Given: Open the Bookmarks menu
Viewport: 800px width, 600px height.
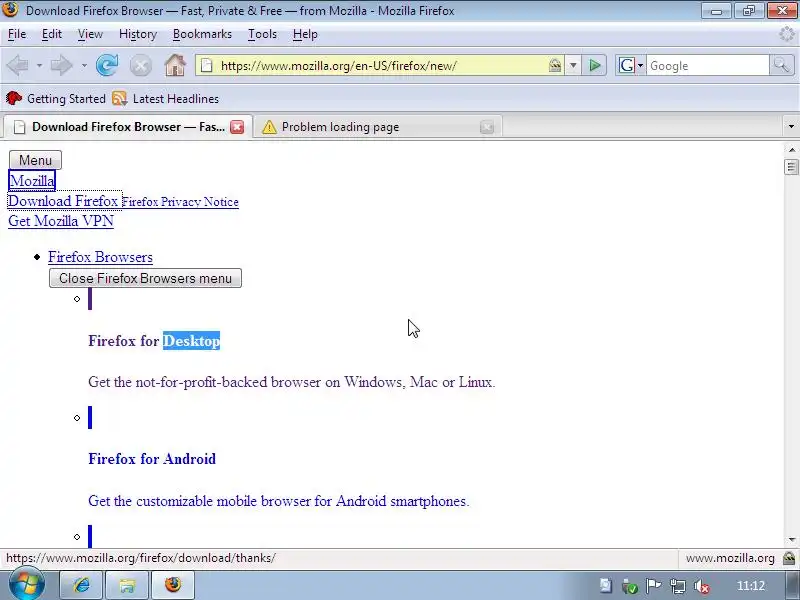Looking at the screenshot, I should (202, 34).
